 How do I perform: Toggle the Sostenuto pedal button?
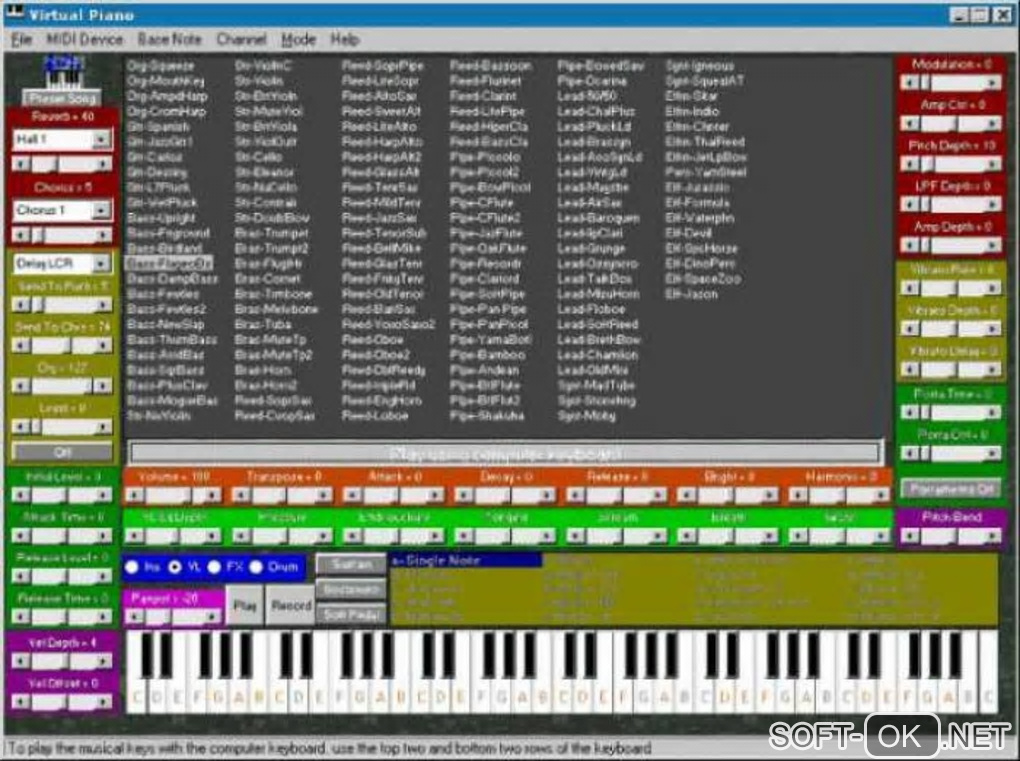351,589
